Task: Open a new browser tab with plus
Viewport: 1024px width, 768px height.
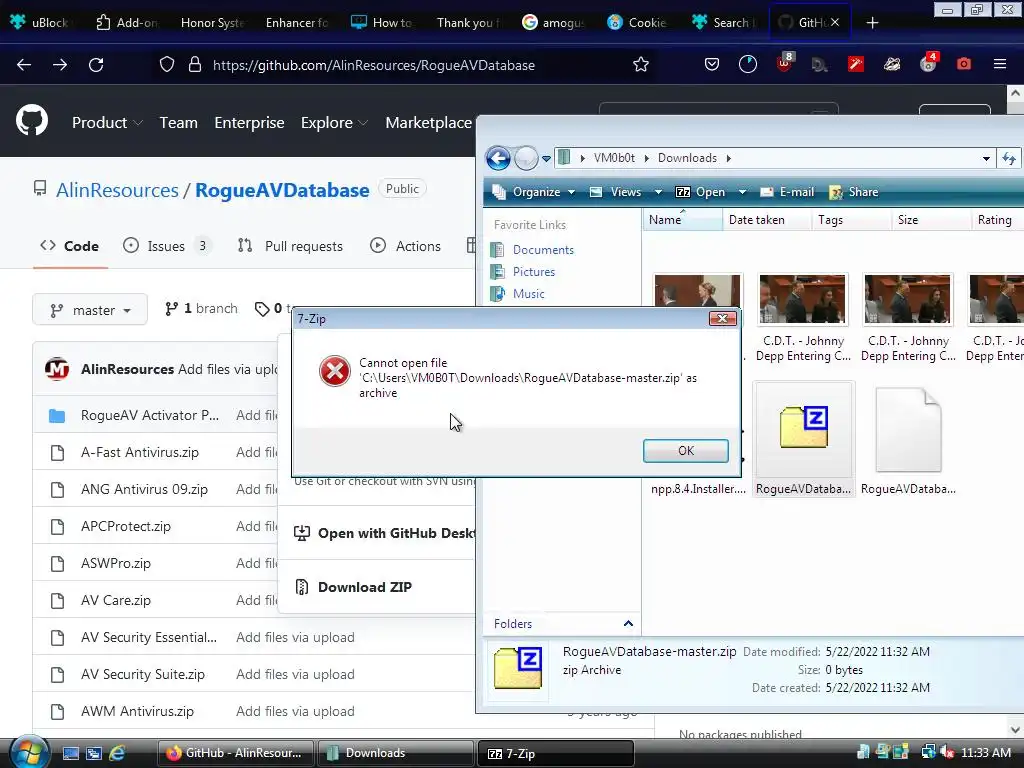Action: (872, 23)
